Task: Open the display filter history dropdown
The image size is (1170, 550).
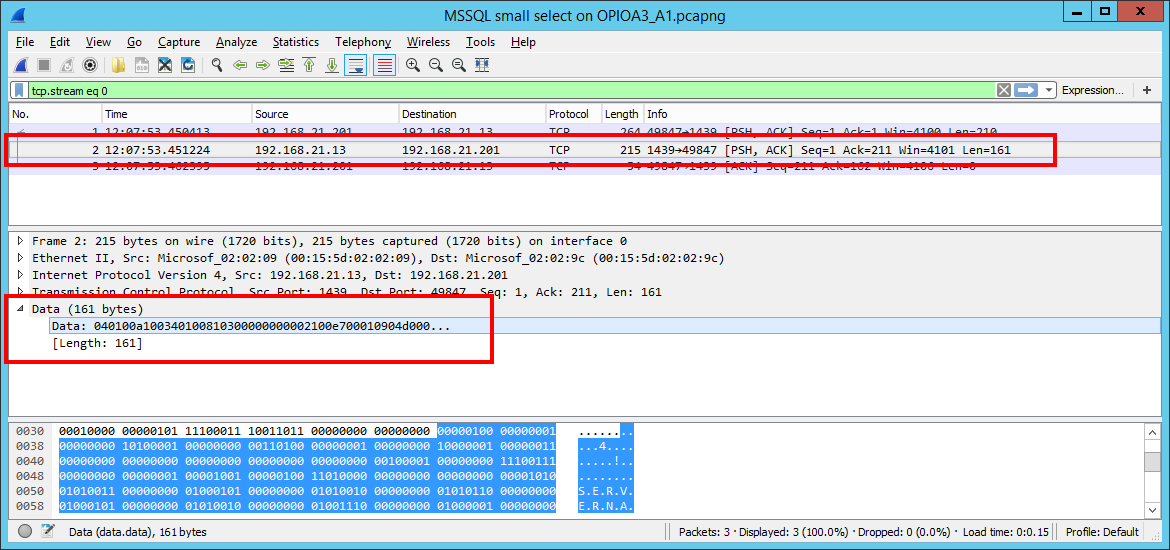Action: (x=1048, y=90)
